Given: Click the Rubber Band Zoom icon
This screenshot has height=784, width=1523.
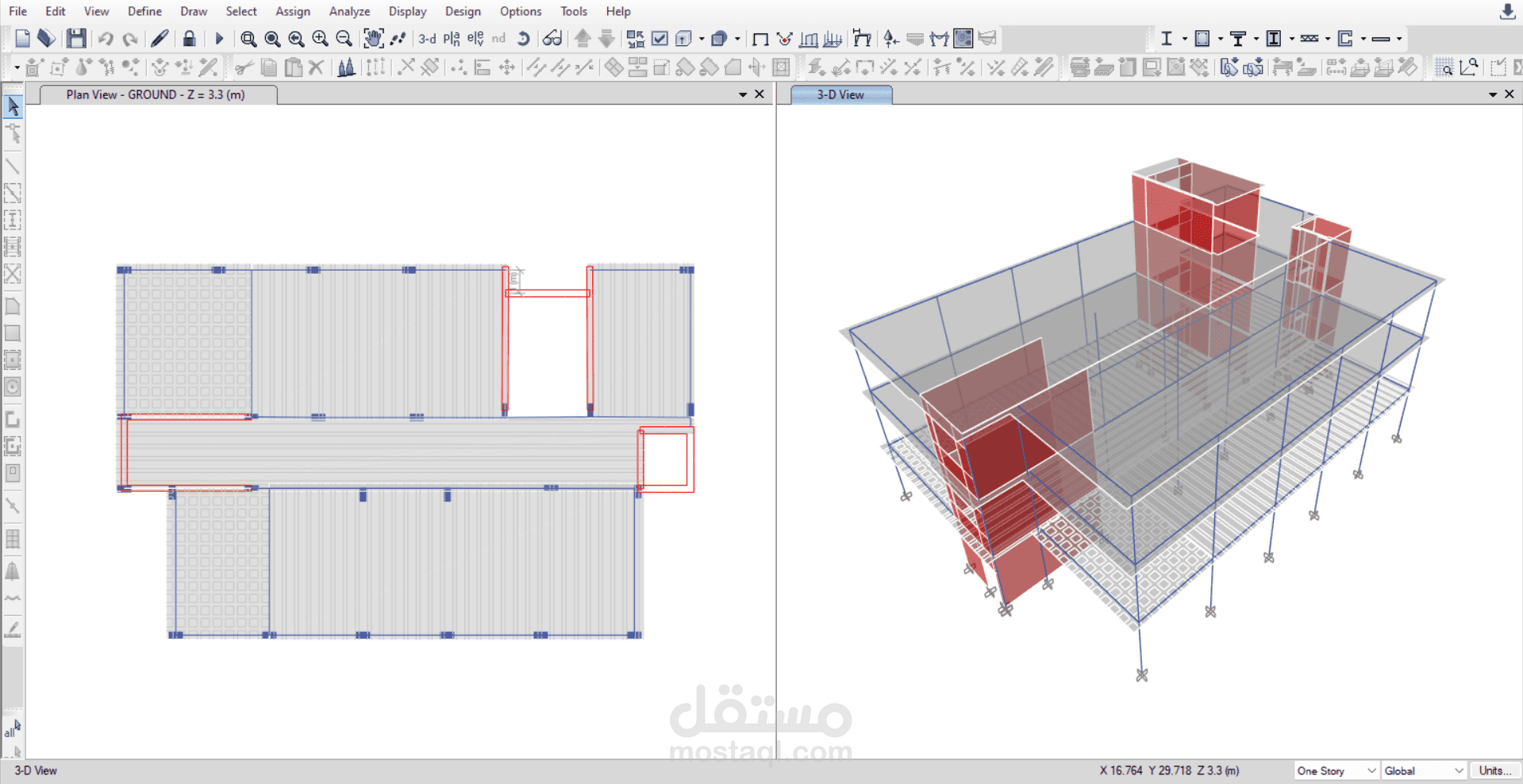Looking at the screenshot, I should (x=248, y=38).
